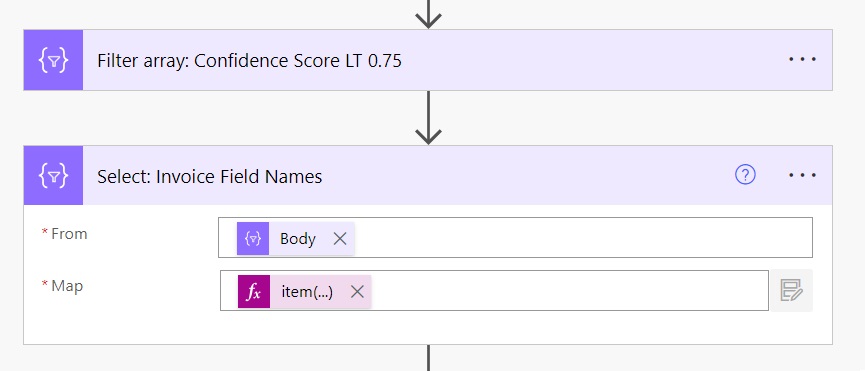Screen dimensions: 865x371
Task: Expand the Filter array: Confidence Score card
Action: point(428,60)
